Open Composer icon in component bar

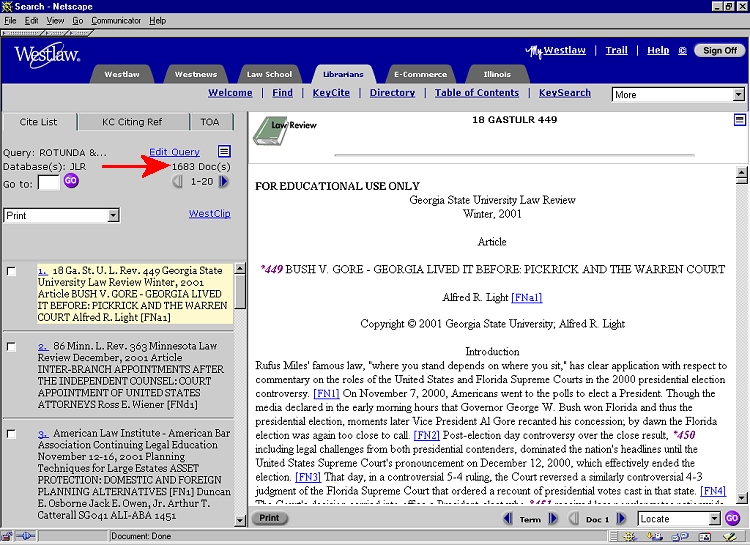pyautogui.click(x=729, y=537)
